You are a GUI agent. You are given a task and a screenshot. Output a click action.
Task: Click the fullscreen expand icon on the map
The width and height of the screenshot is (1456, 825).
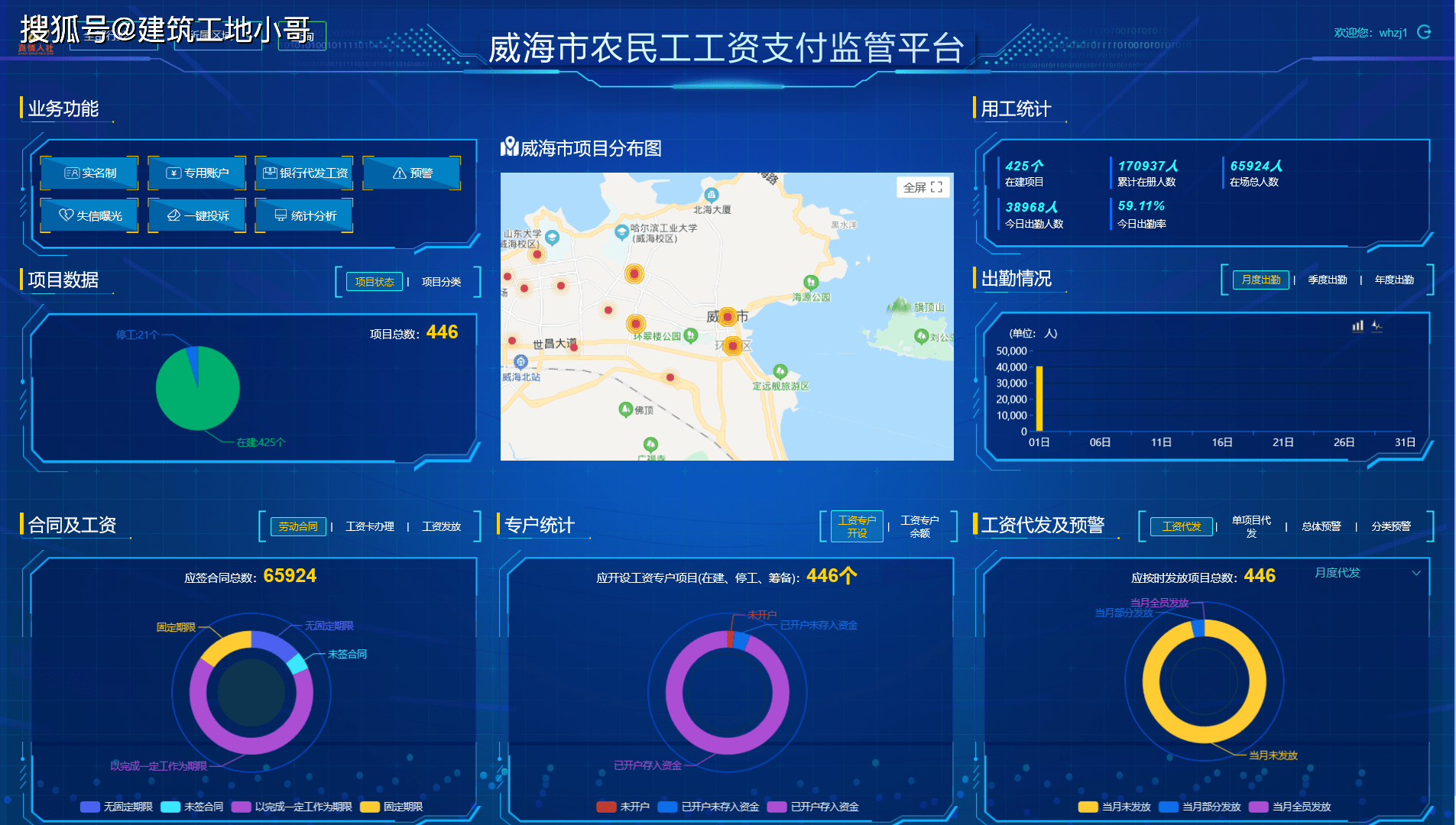coord(936,187)
